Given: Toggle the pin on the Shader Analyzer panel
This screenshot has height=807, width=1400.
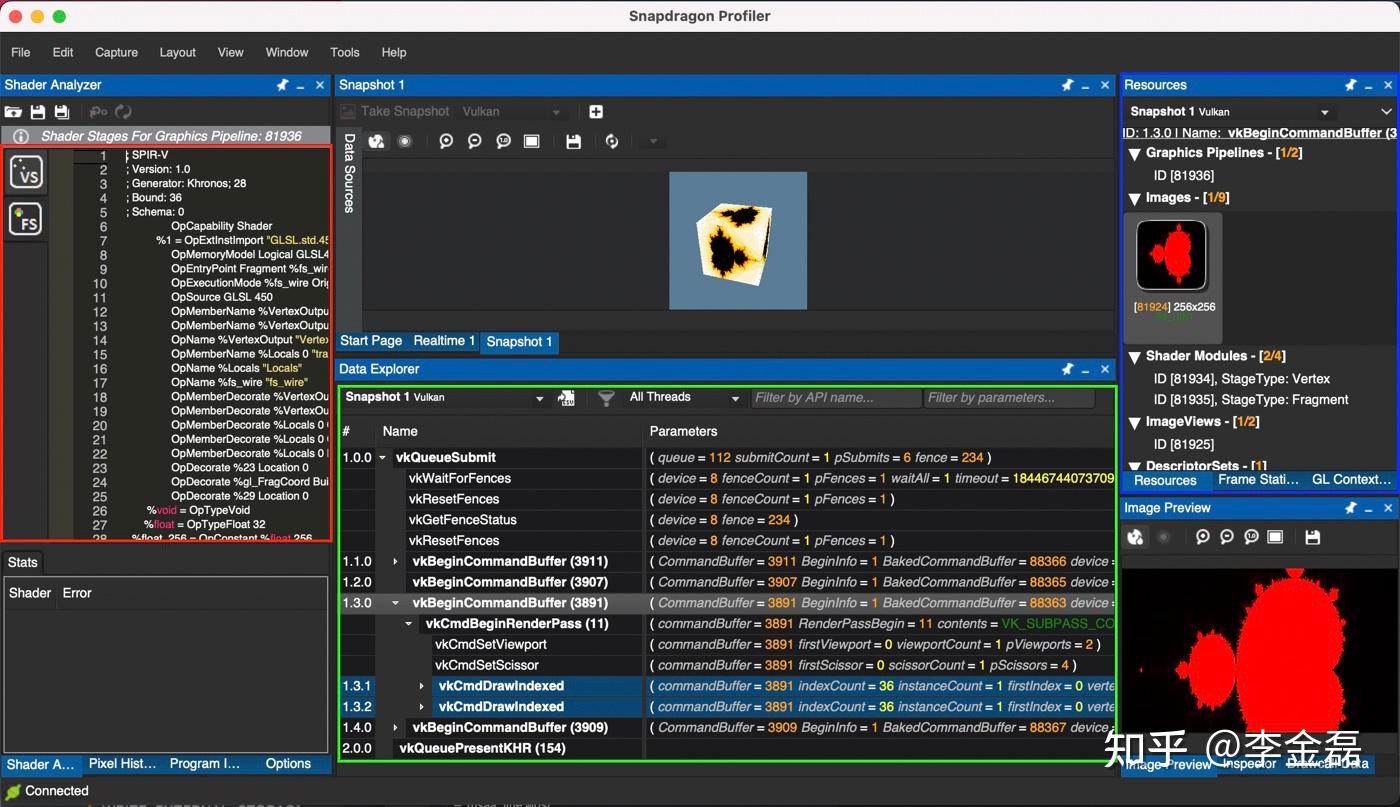Looking at the screenshot, I should pyautogui.click(x=282, y=85).
